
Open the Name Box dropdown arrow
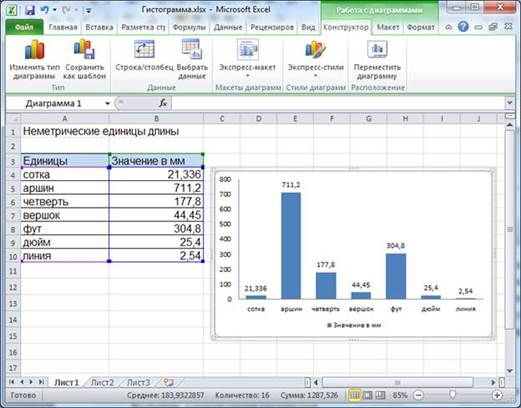coord(107,104)
